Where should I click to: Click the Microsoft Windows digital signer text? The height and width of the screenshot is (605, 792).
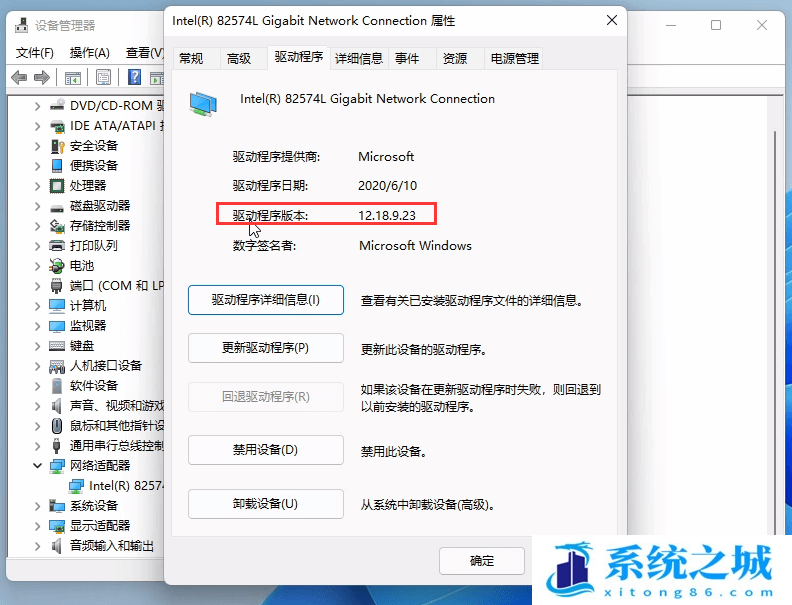pyautogui.click(x=415, y=246)
